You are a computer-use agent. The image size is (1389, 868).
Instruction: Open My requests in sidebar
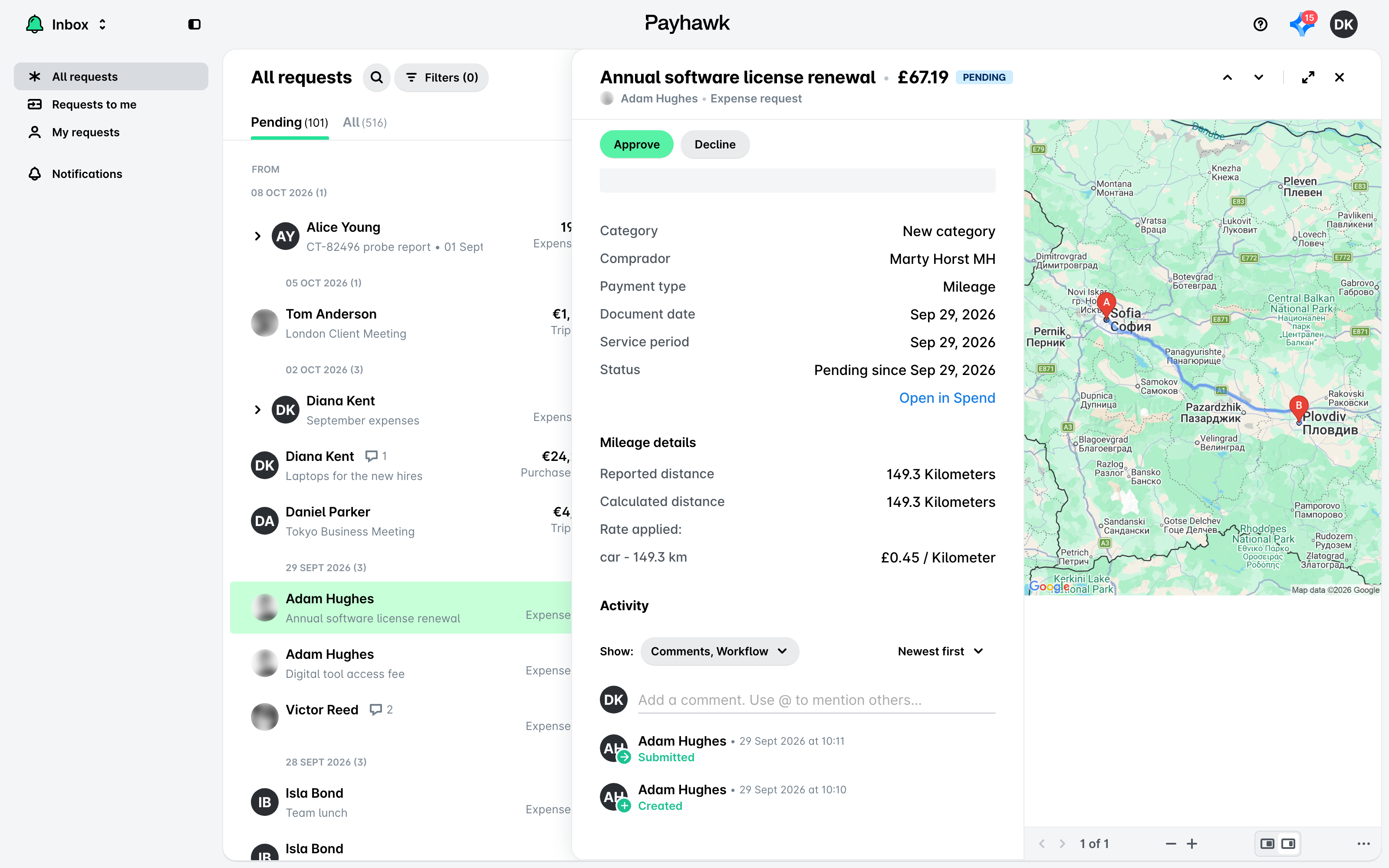[111, 132]
